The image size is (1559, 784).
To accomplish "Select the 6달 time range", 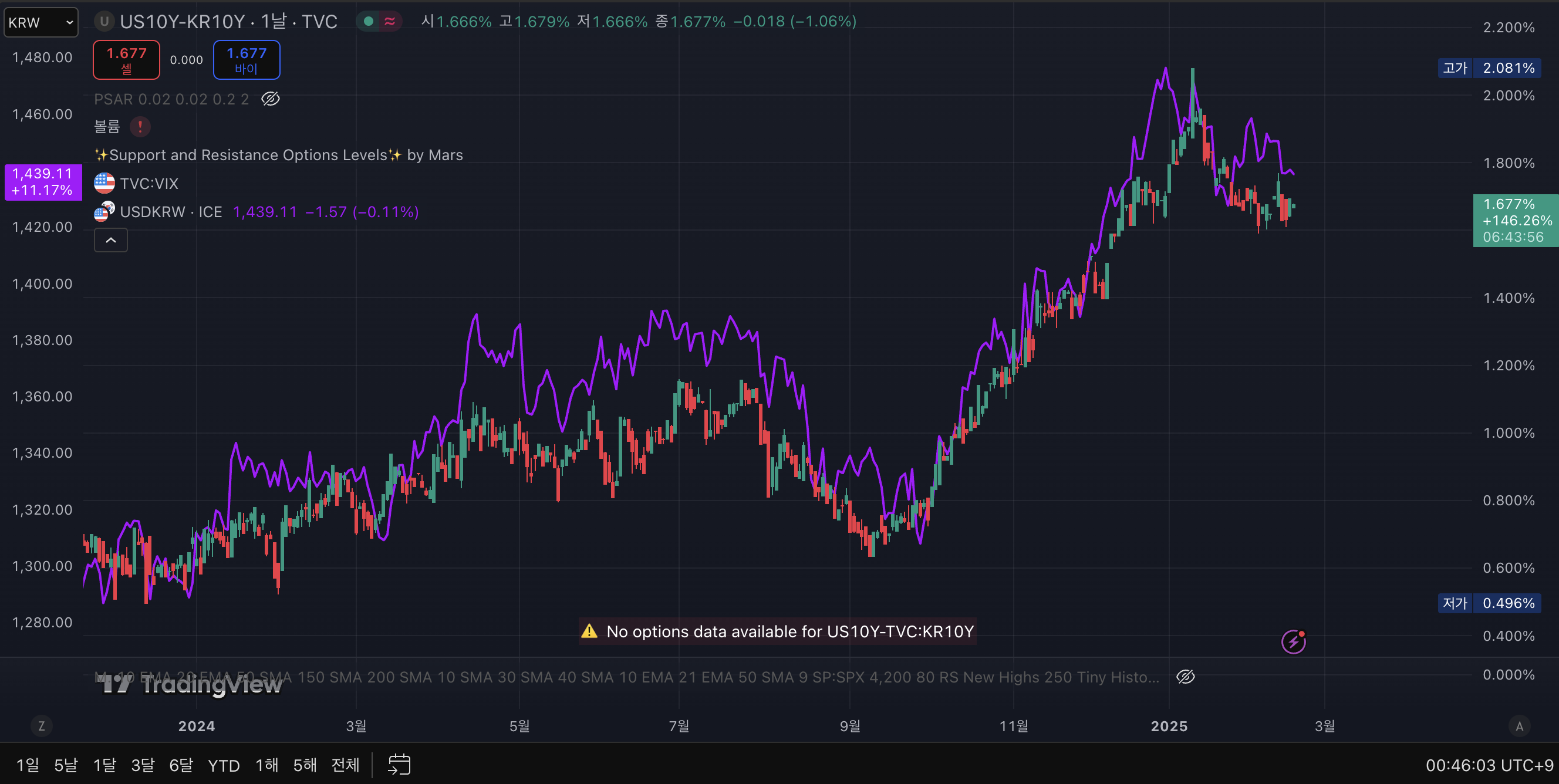I will [x=181, y=765].
